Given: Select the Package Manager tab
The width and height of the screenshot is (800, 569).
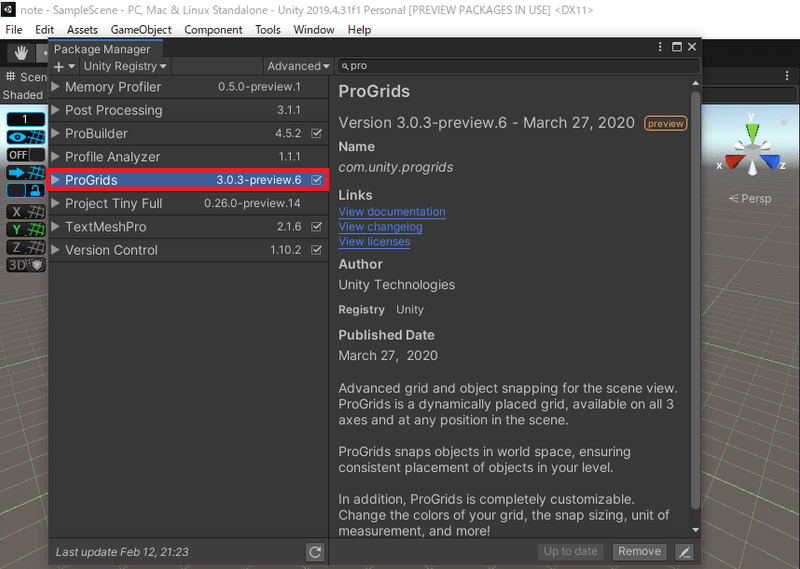Looking at the screenshot, I should (106, 49).
